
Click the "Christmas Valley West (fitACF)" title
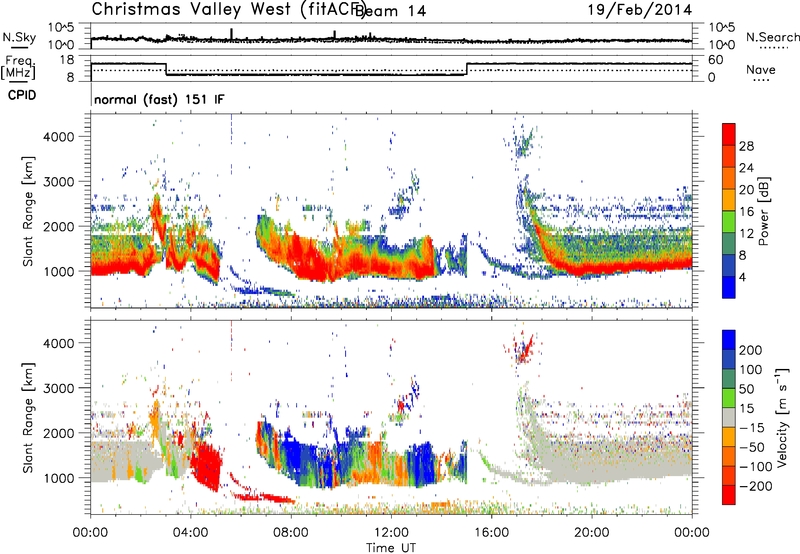point(228,9)
